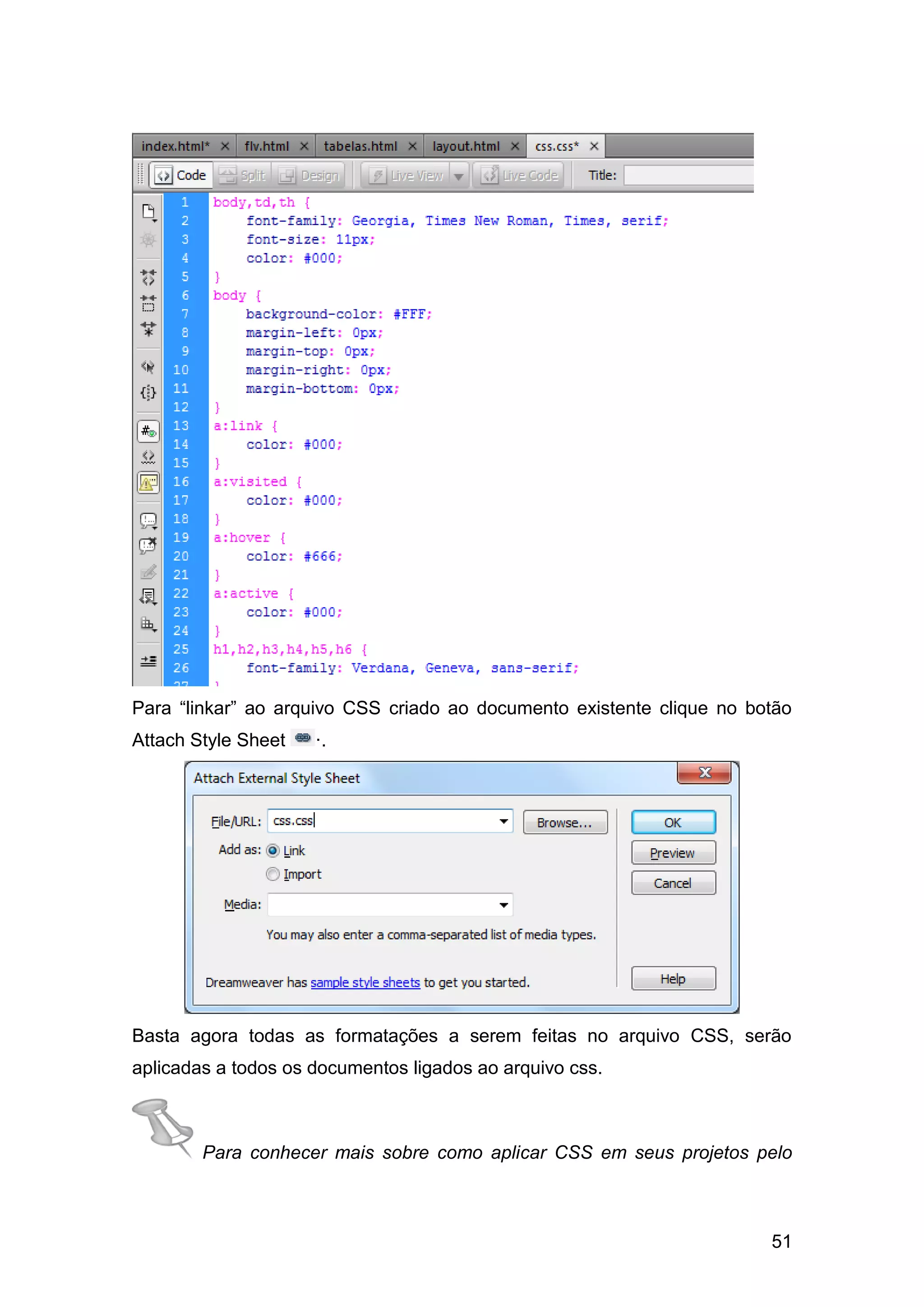Click the 'body,td,th {' selector line
Viewport: 924px width, 1307px height.
[262, 203]
